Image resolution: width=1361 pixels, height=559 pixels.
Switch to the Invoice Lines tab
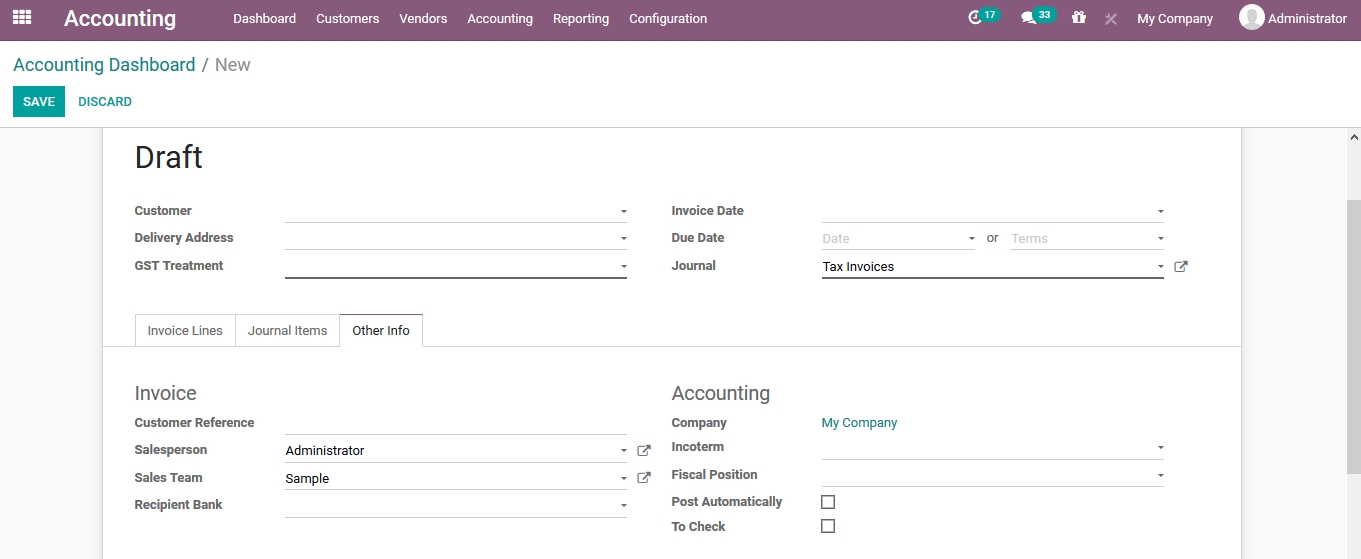point(185,331)
